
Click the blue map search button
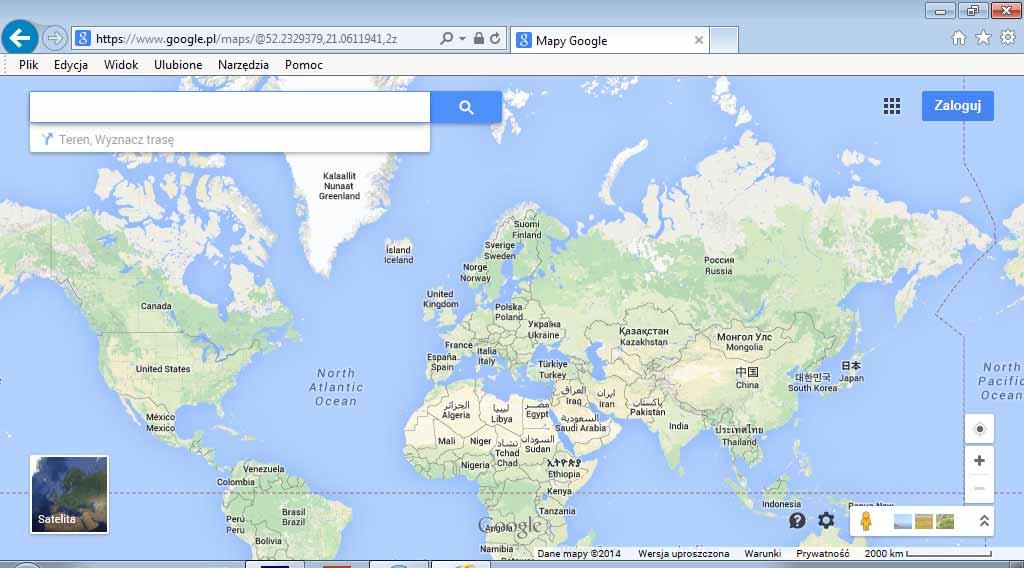click(466, 106)
